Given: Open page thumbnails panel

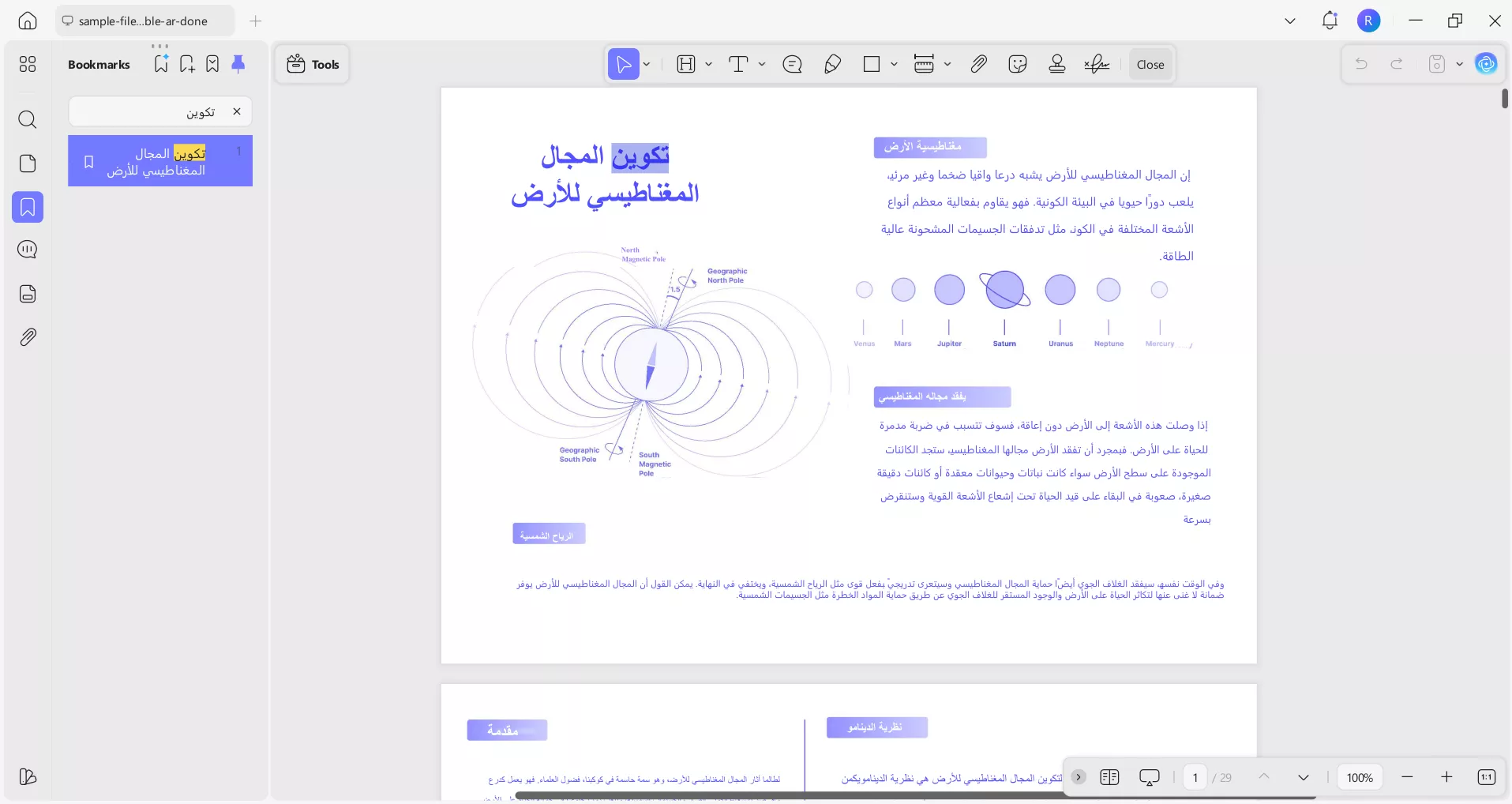Looking at the screenshot, I should click(x=28, y=163).
